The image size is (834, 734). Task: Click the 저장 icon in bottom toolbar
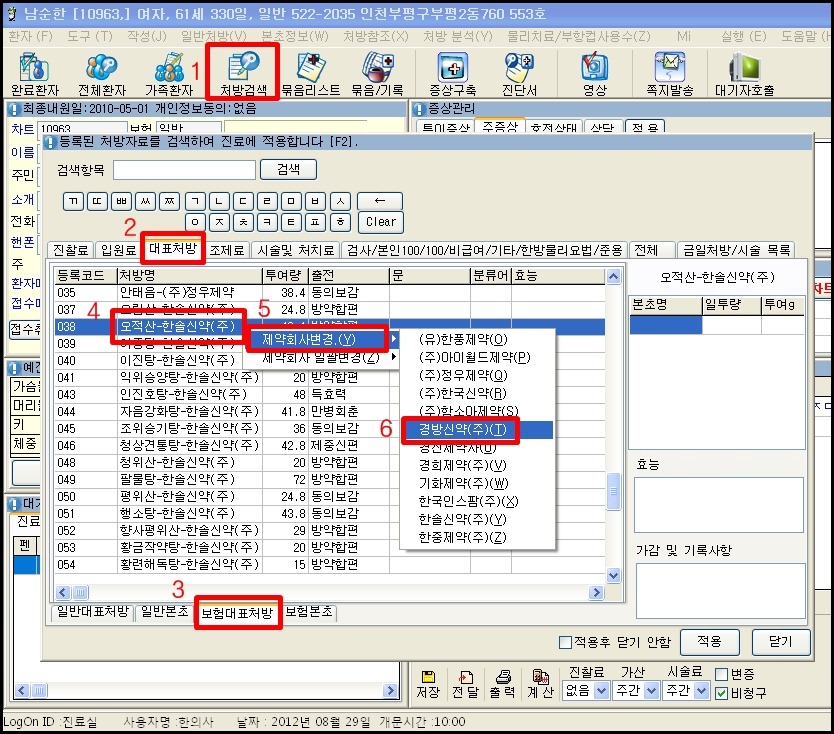click(x=428, y=683)
